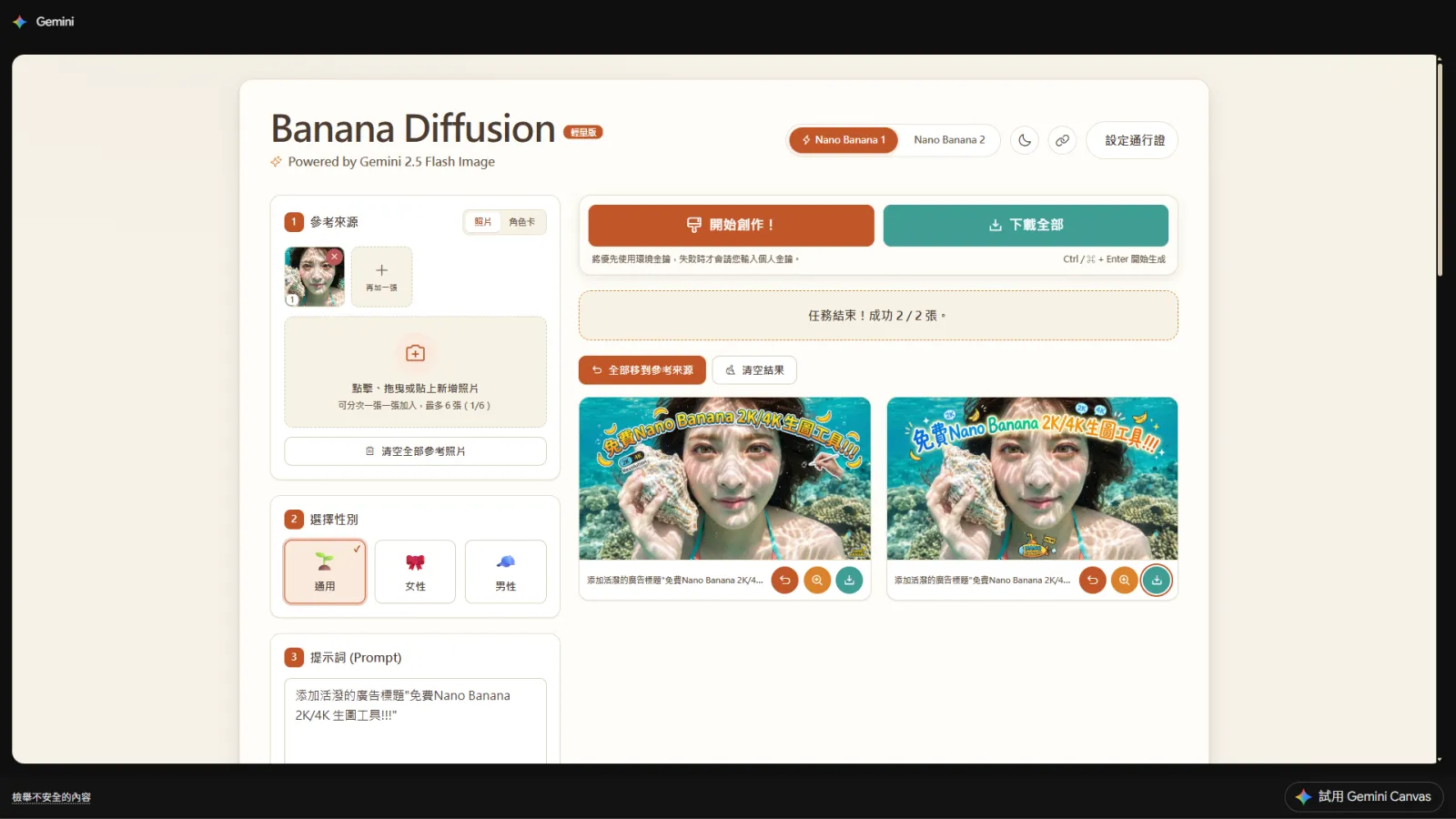Download the second result image
Screen dimensions: 1456x819
point(1157,580)
